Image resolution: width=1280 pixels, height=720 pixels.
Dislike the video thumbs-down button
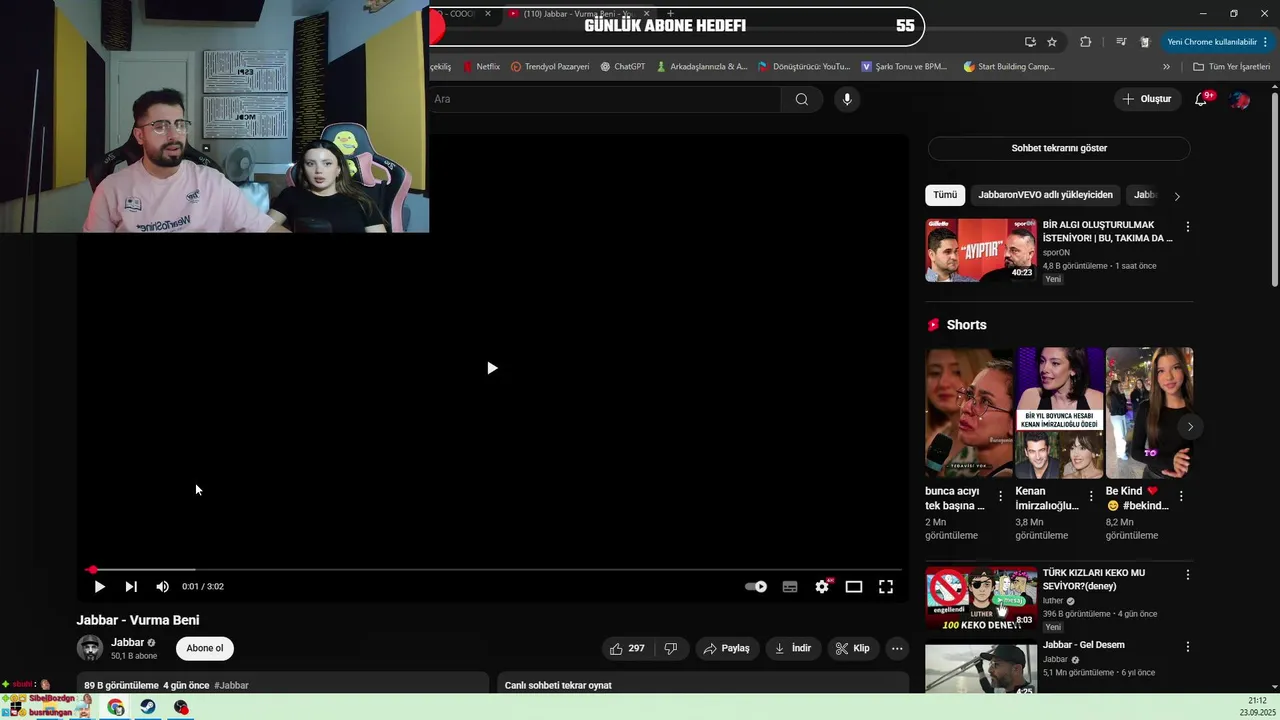670,648
